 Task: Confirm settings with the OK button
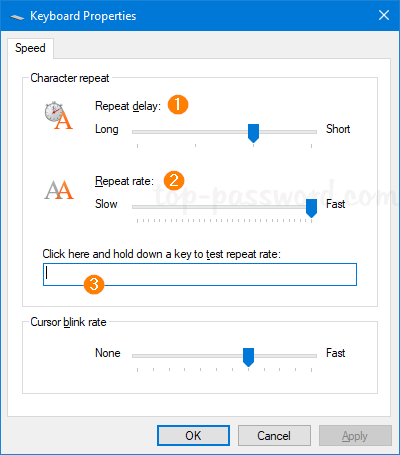pos(193,435)
